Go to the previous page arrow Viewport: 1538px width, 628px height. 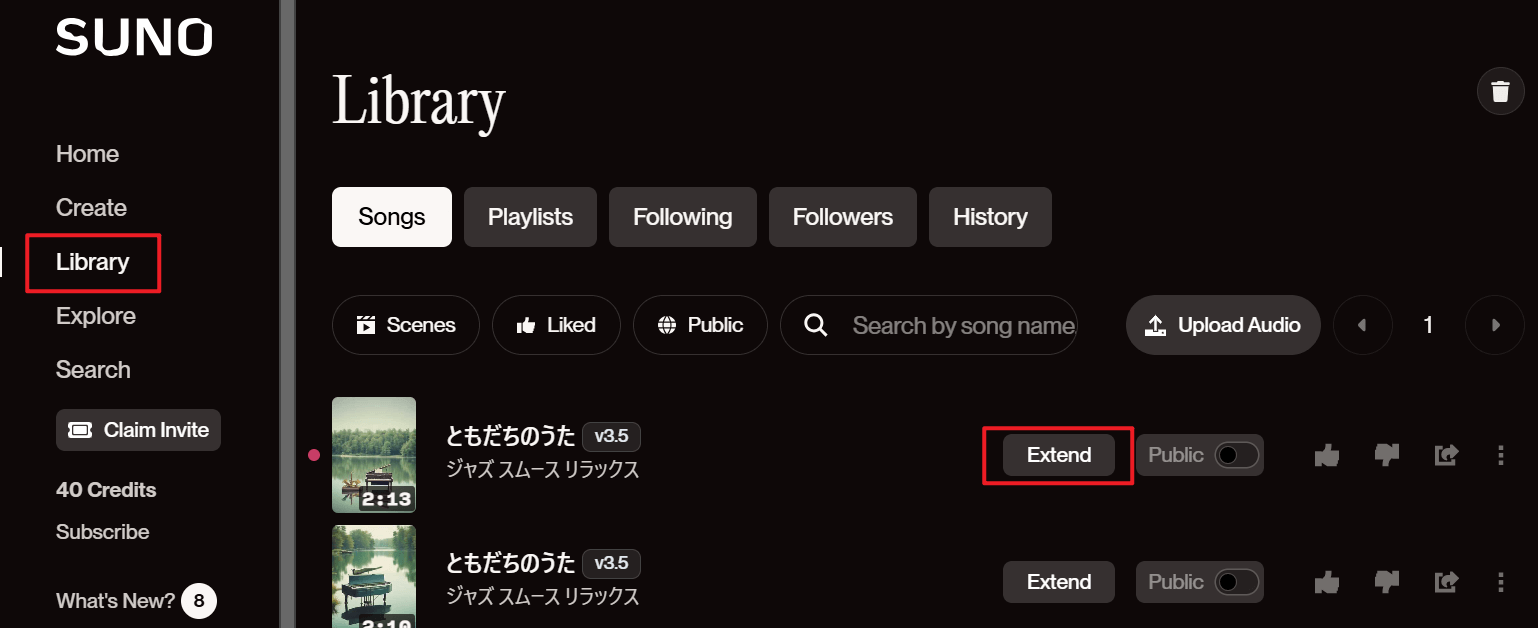click(1362, 325)
